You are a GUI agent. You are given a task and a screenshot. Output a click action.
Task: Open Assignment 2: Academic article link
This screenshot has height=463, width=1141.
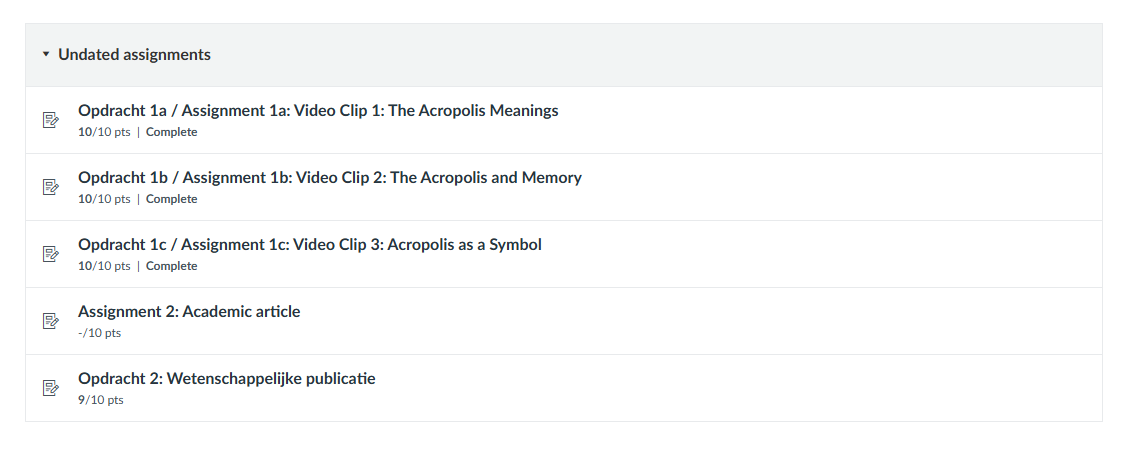(x=189, y=312)
